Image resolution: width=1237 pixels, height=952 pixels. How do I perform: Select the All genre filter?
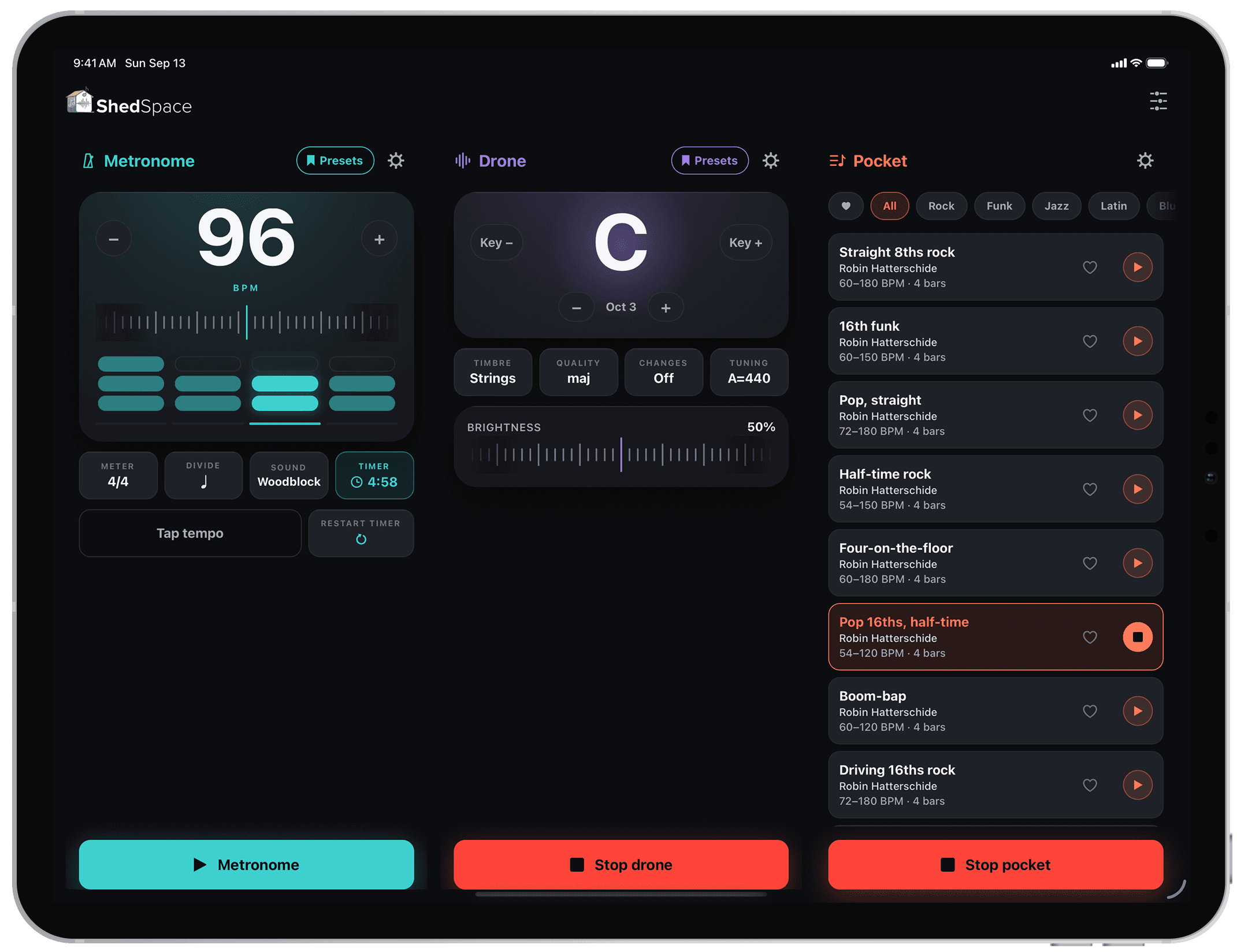pos(890,206)
